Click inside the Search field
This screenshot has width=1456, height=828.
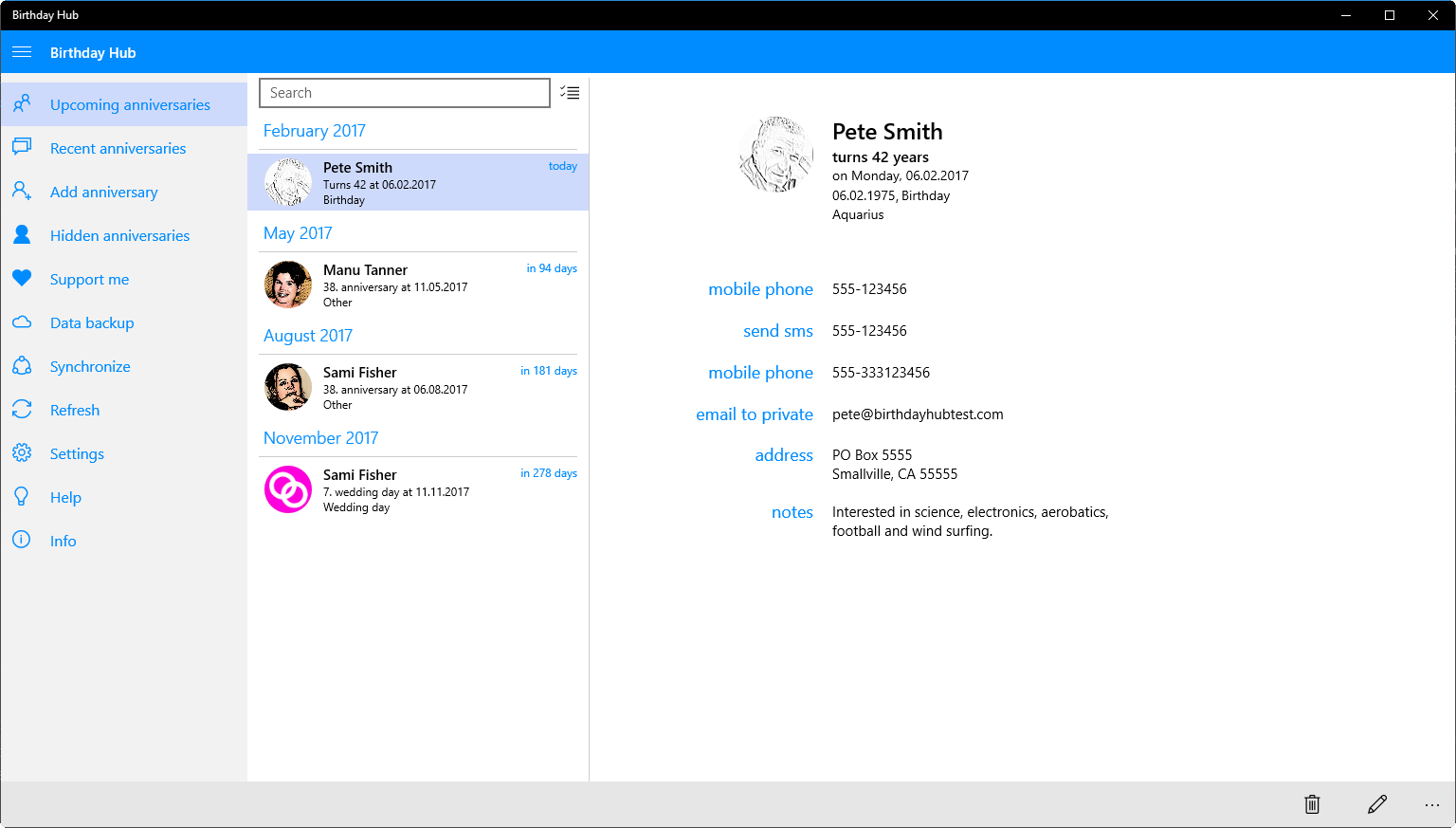click(404, 92)
